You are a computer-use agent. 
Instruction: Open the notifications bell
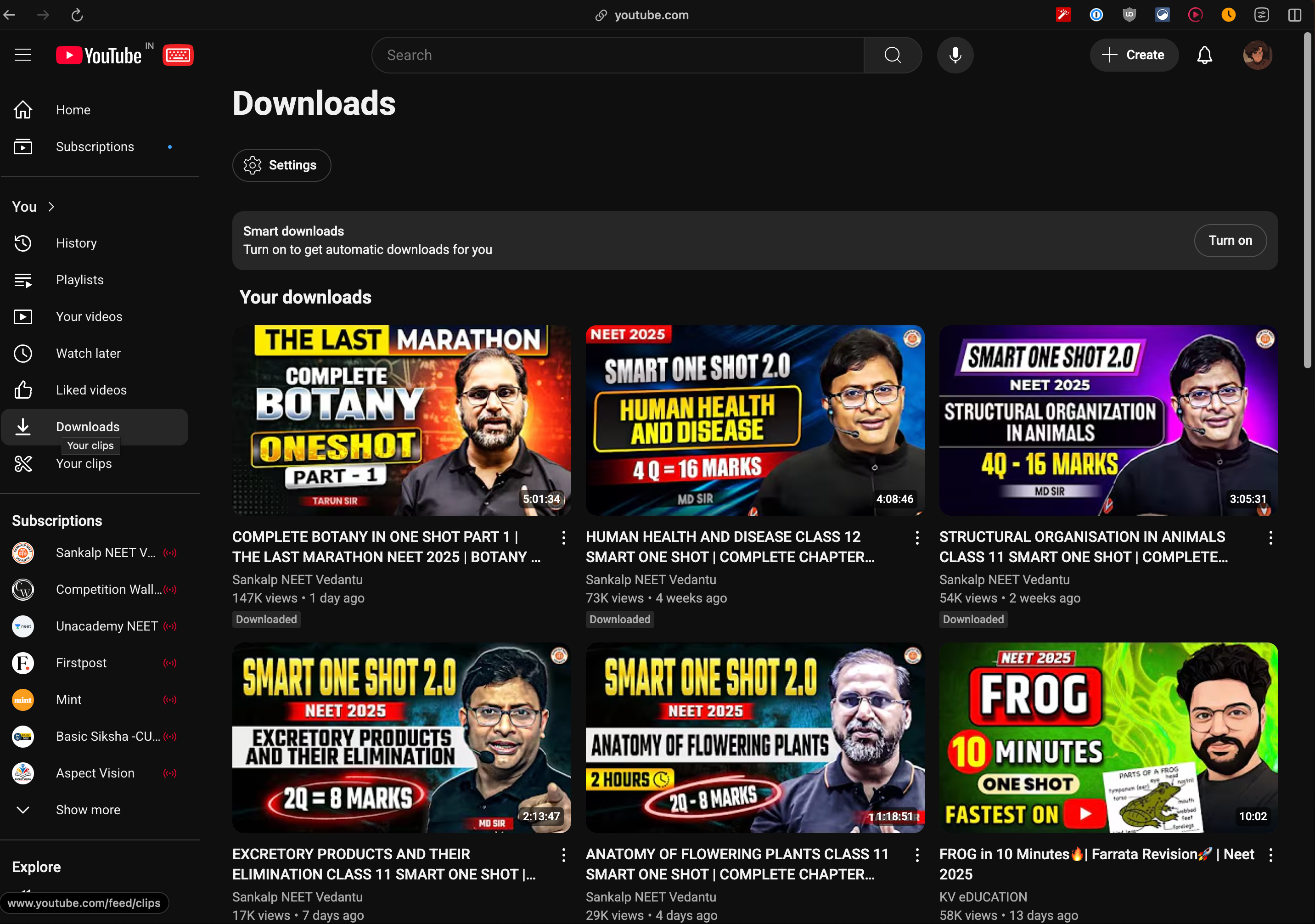pyautogui.click(x=1204, y=55)
